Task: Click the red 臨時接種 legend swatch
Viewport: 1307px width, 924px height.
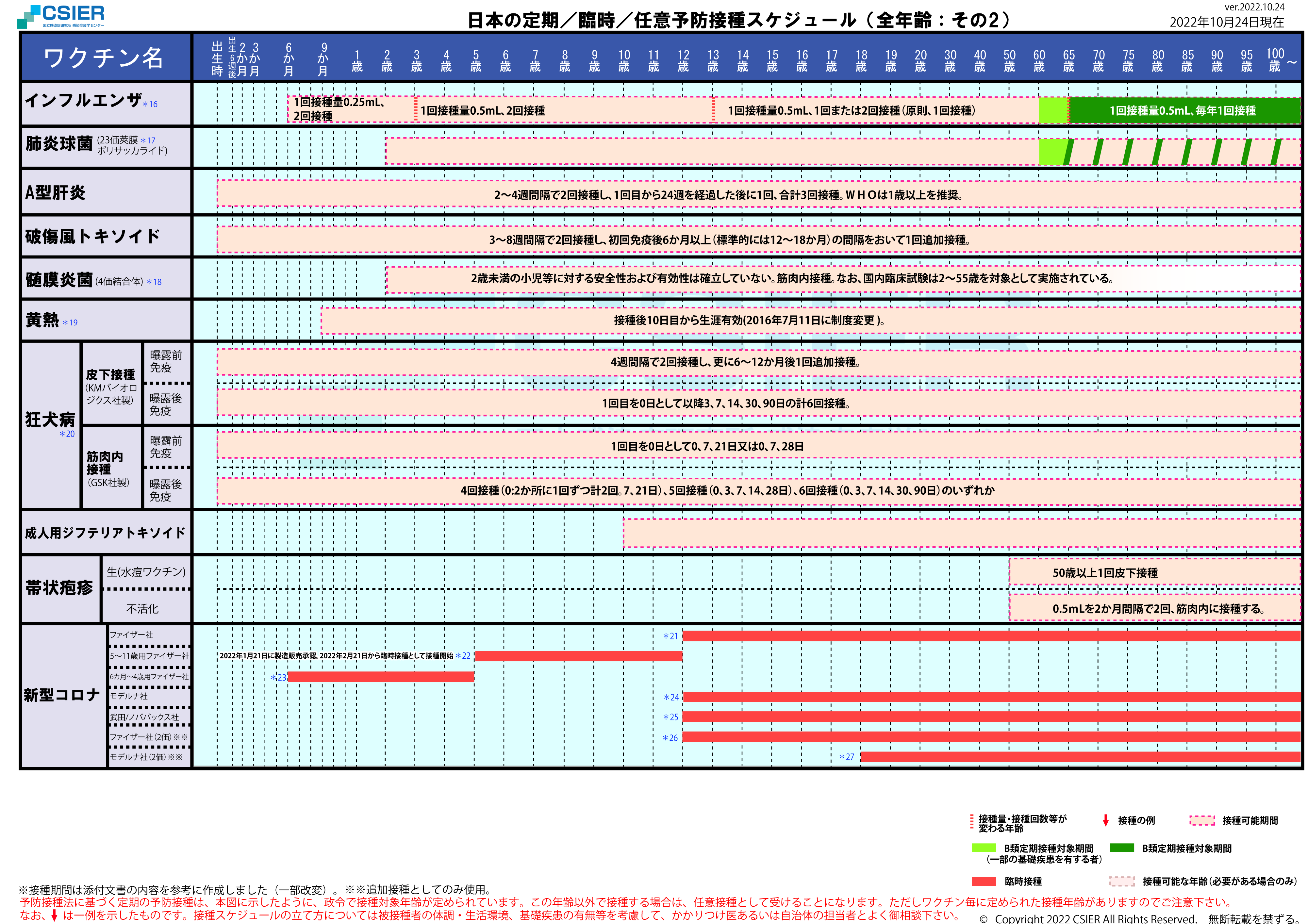Action: [x=984, y=881]
